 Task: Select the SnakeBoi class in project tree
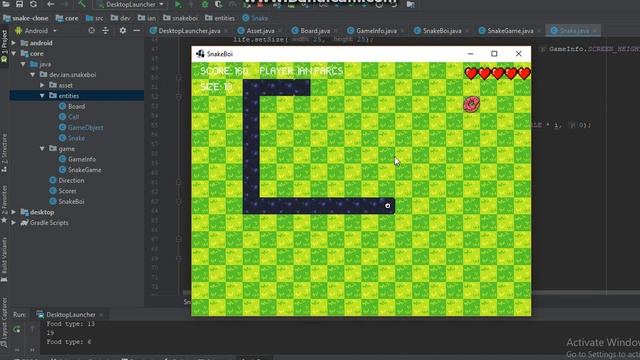(x=67, y=202)
